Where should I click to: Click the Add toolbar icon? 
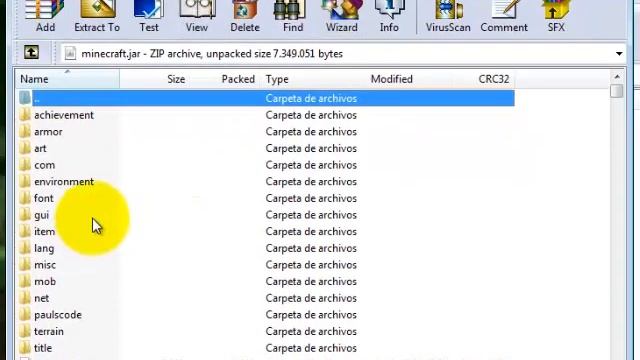(45, 16)
